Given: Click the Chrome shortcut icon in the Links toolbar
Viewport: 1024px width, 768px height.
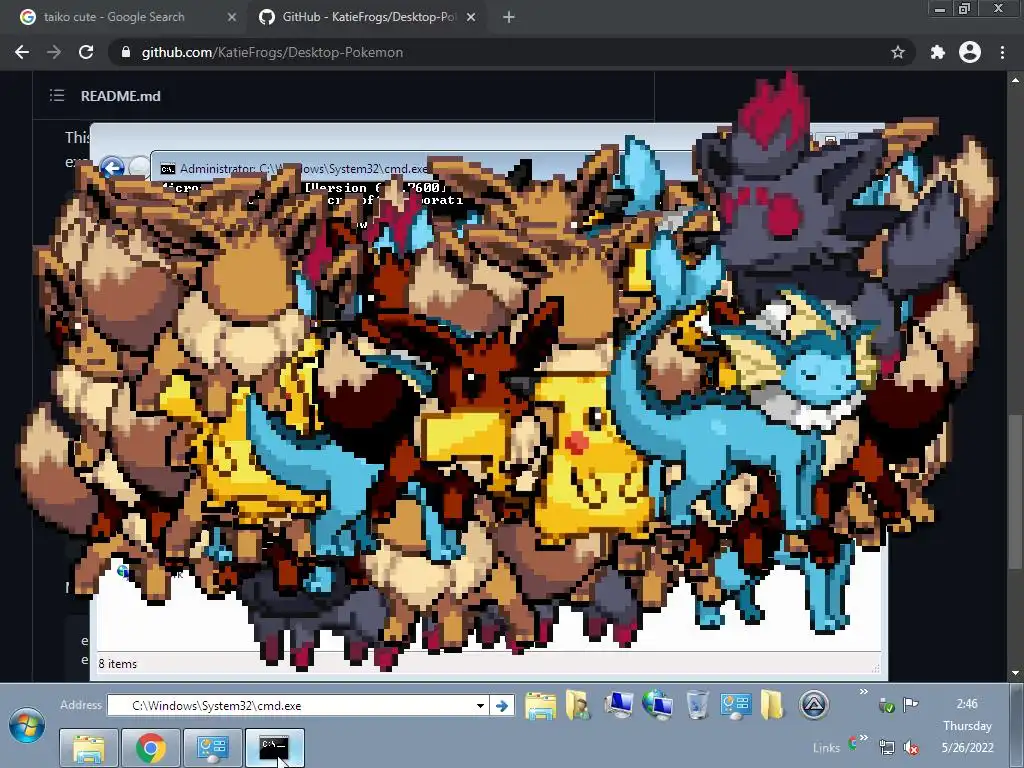Looking at the screenshot, I should click(852, 743).
